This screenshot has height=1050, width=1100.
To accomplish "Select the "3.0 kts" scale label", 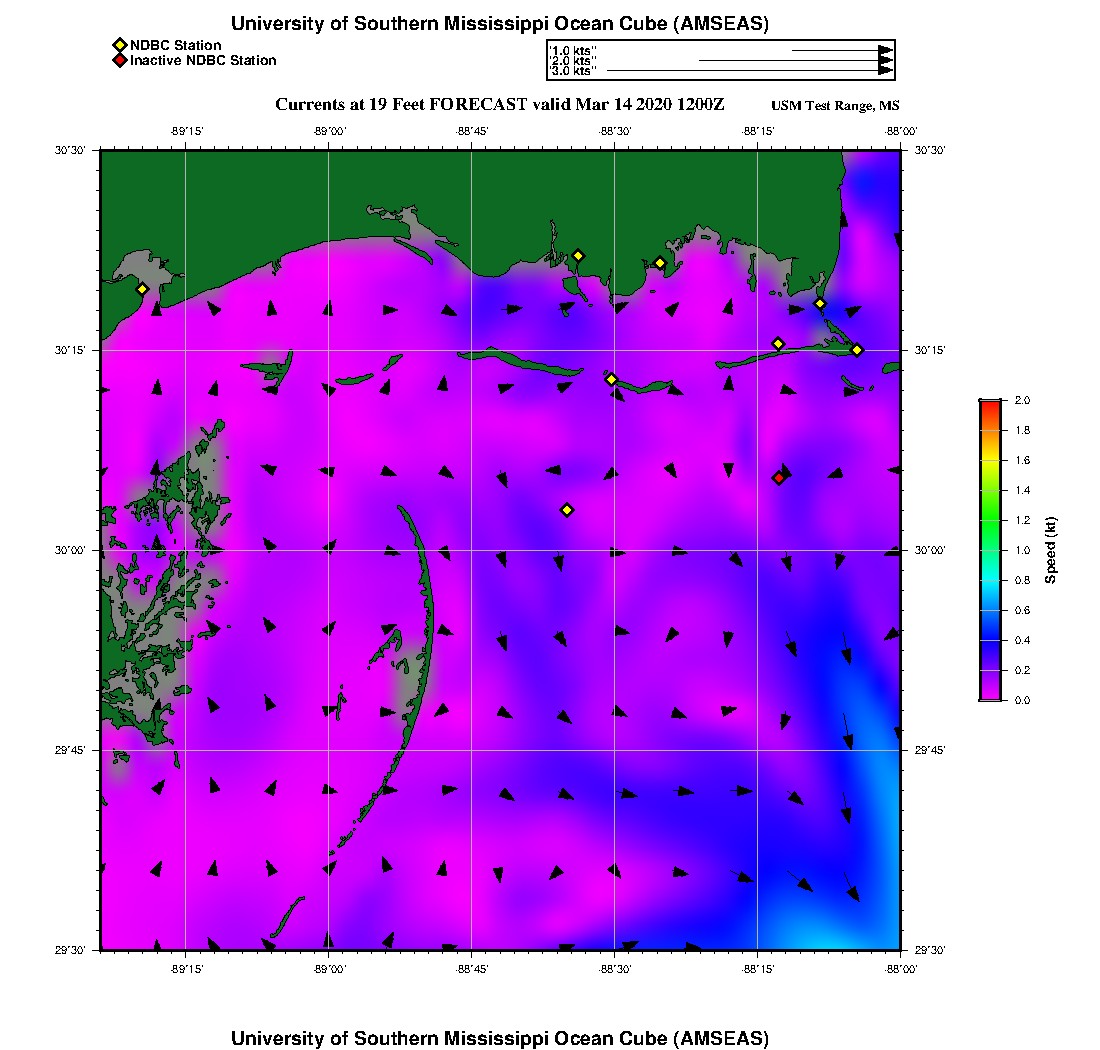I will tap(573, 71).
